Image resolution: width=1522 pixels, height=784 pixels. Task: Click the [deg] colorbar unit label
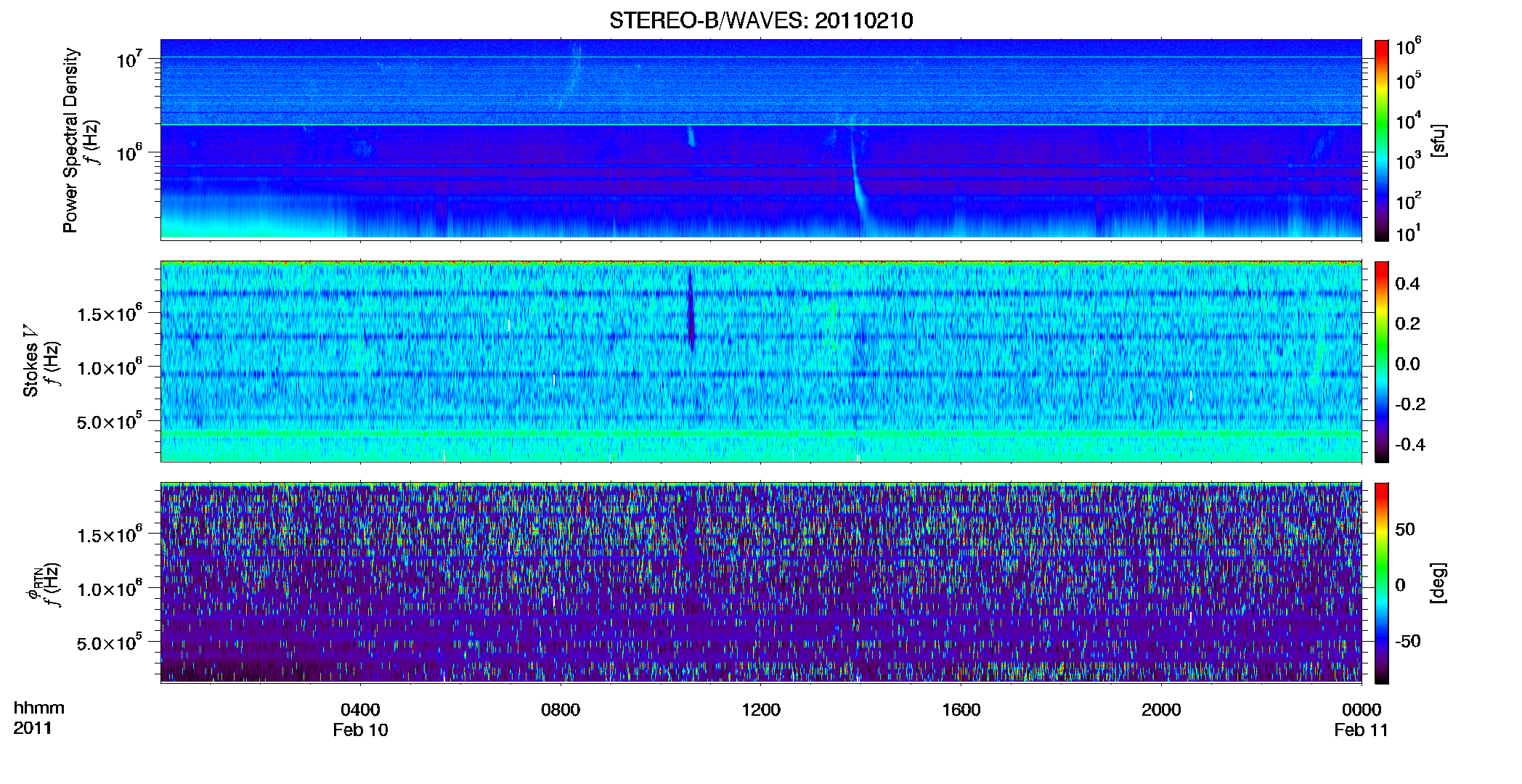pyautogui.click(x=1438, y=583)
